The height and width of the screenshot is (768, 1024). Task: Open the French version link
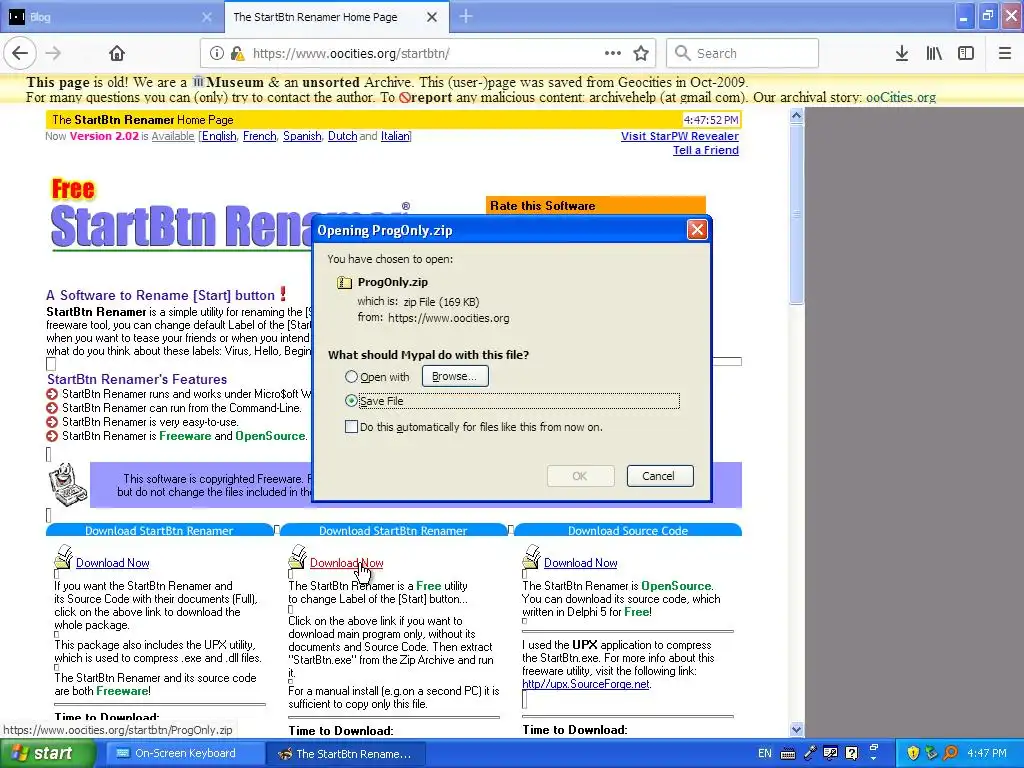click(x=260, y=136)
